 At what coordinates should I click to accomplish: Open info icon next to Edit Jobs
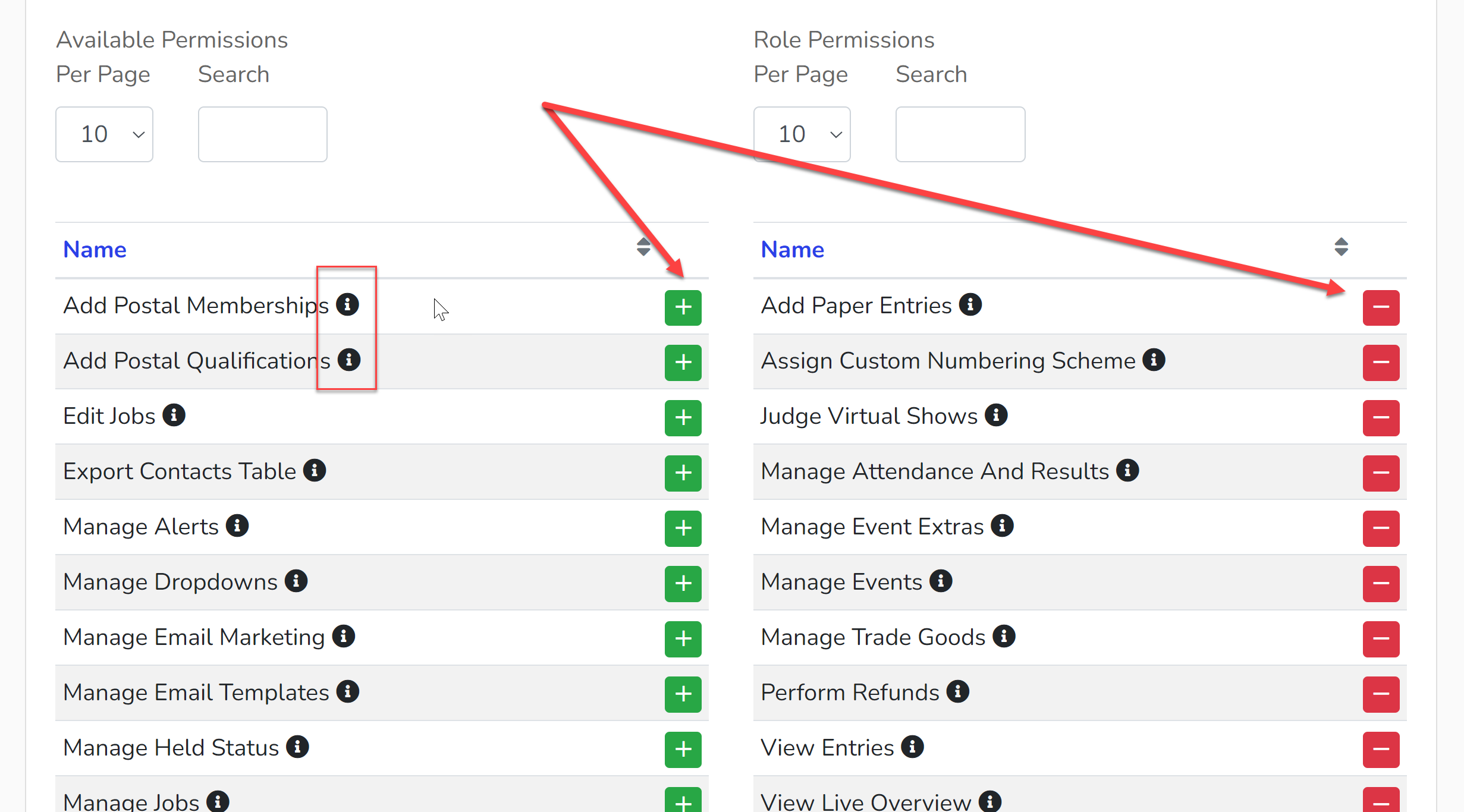point(174,415)
